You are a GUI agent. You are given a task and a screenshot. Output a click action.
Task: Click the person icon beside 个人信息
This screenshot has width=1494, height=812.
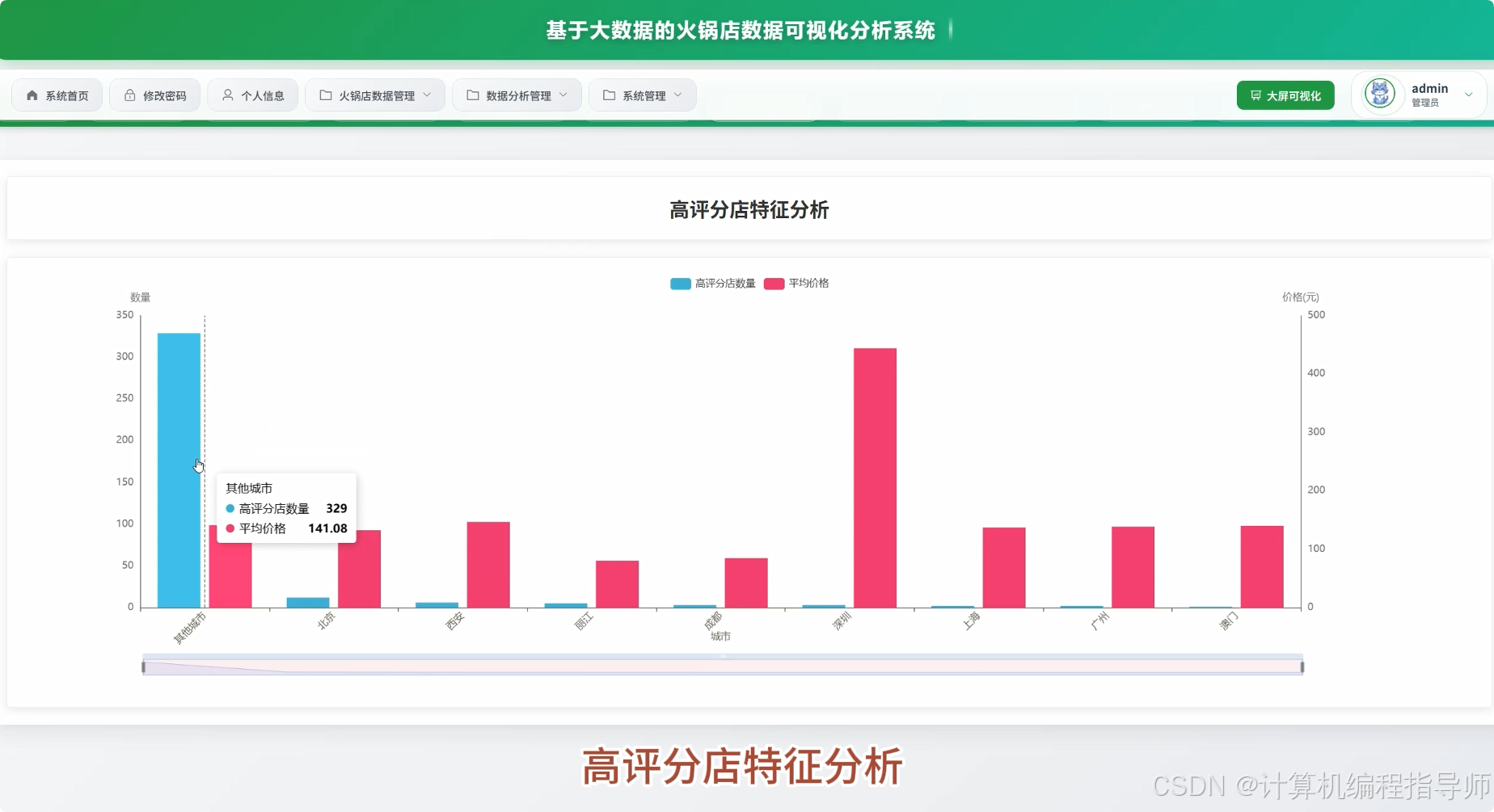click(228, 95)
